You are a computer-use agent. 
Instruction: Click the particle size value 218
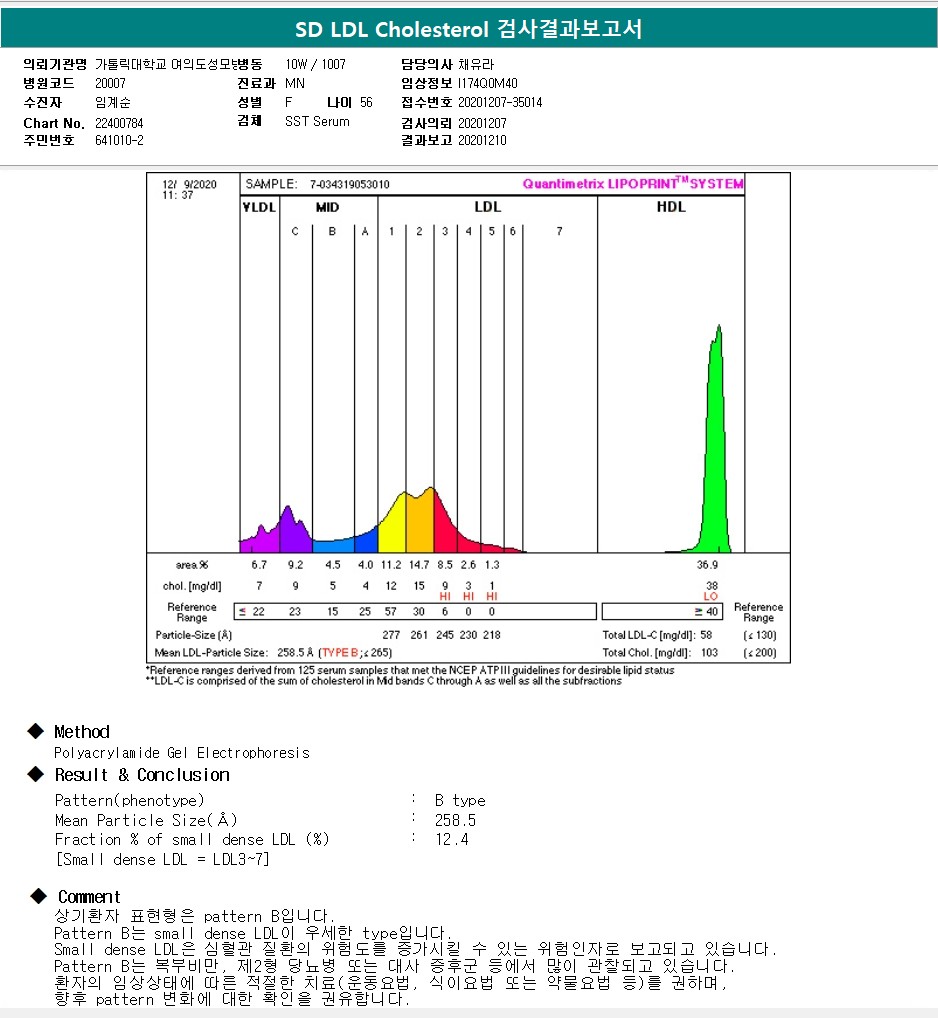[491, 635]
